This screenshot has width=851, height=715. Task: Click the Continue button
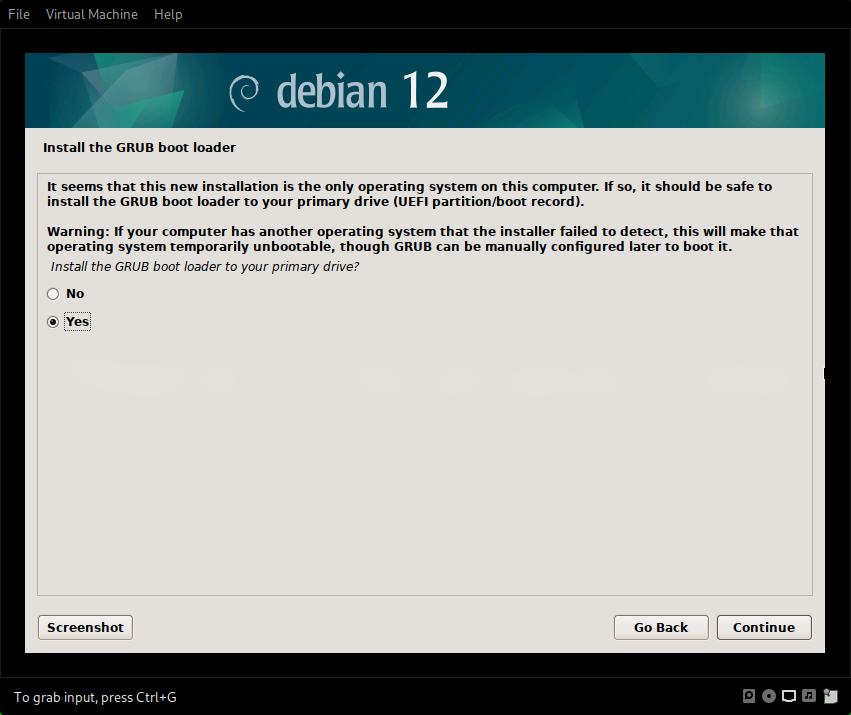pyautogui.click(x=763, y=627)
